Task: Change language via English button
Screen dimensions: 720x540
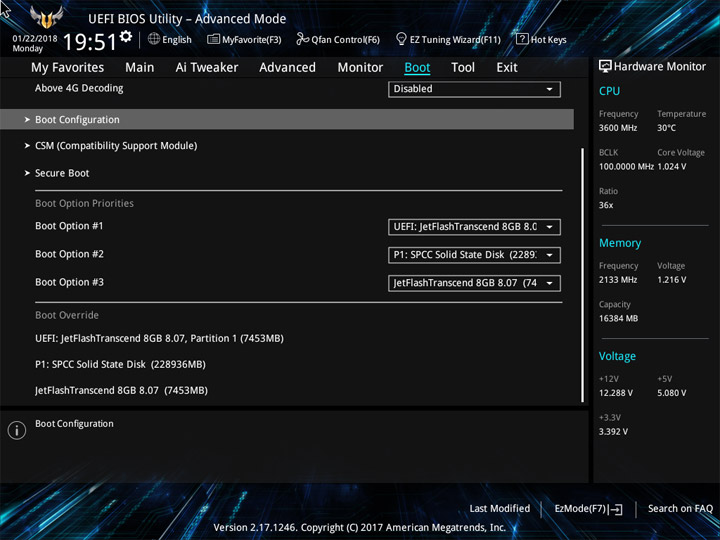Action: click(176, 40)
